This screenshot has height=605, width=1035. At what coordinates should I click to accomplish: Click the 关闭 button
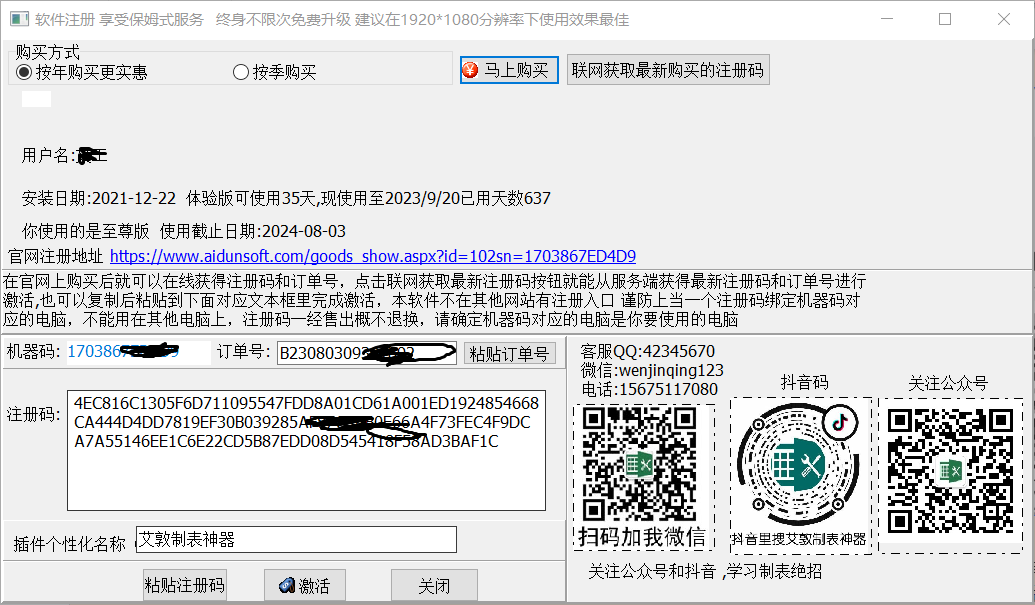pos(434,586)
